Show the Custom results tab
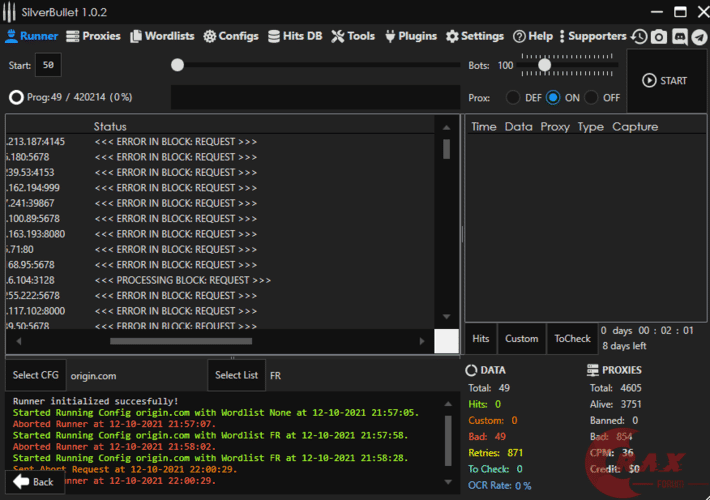 click(521, 339)
